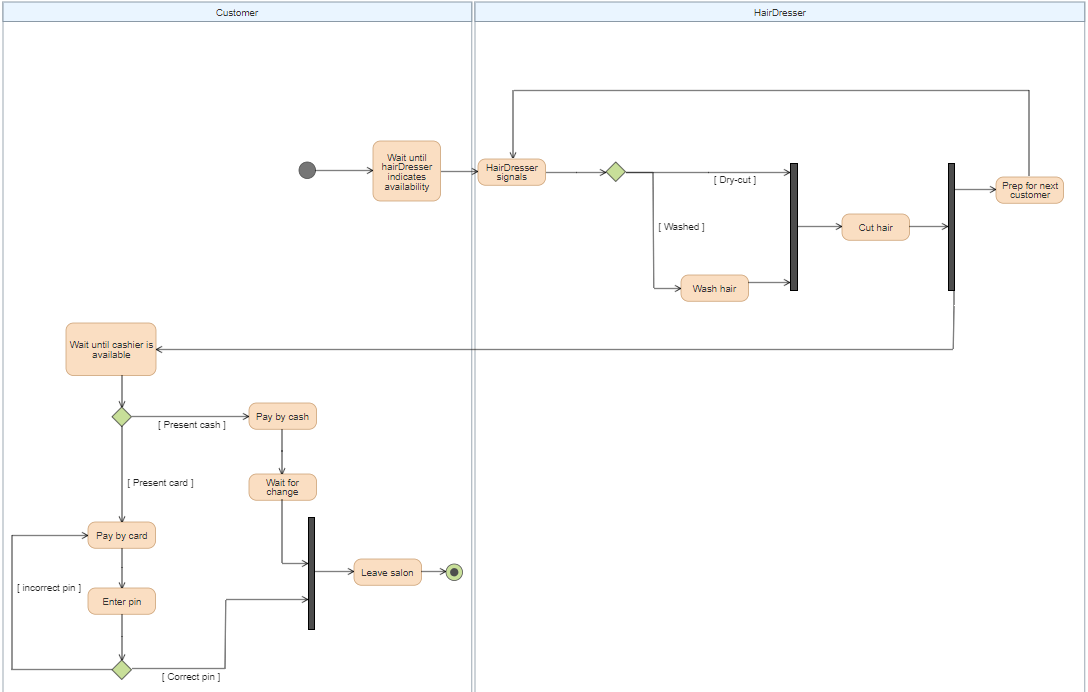Select the initial state node

(x=307, y=170)
